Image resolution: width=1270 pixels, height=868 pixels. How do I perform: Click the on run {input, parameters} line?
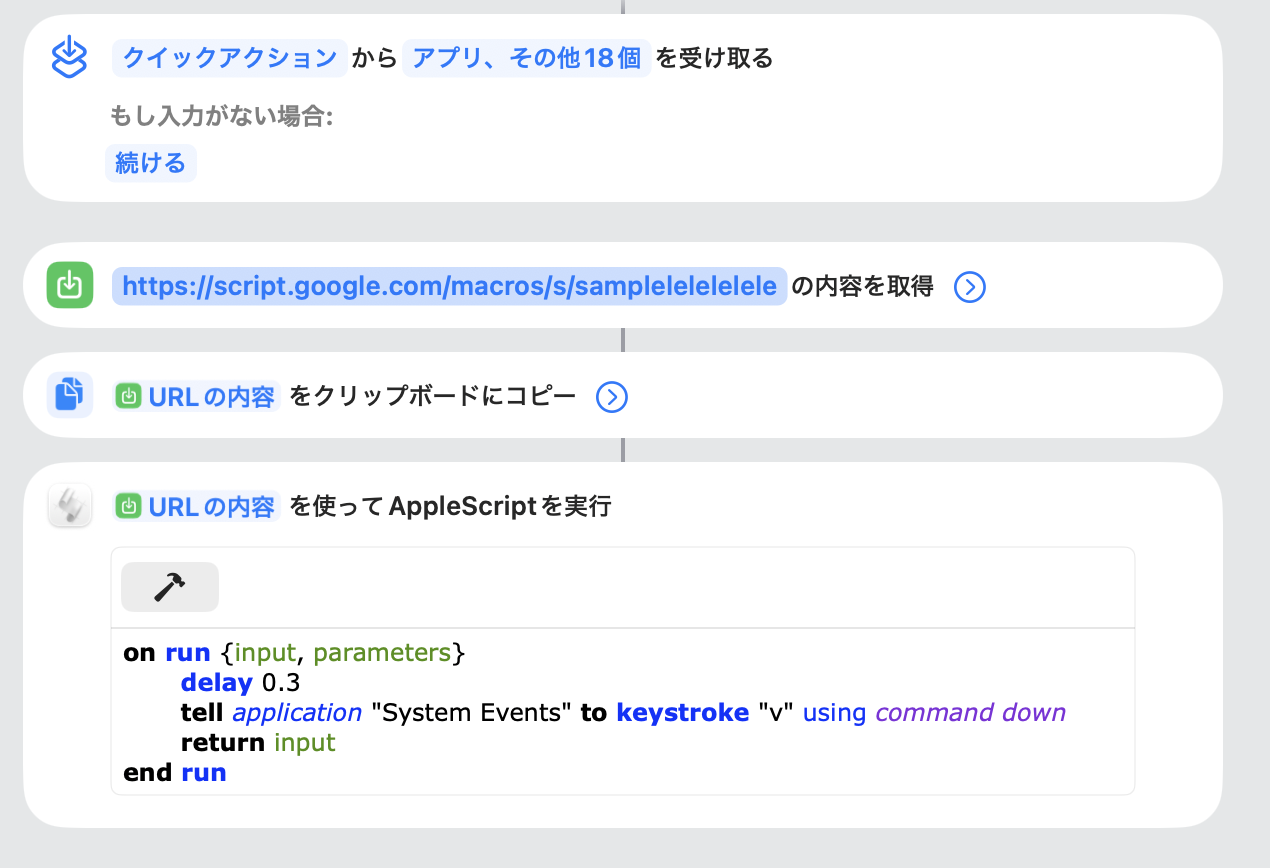[x=295, y=653]
